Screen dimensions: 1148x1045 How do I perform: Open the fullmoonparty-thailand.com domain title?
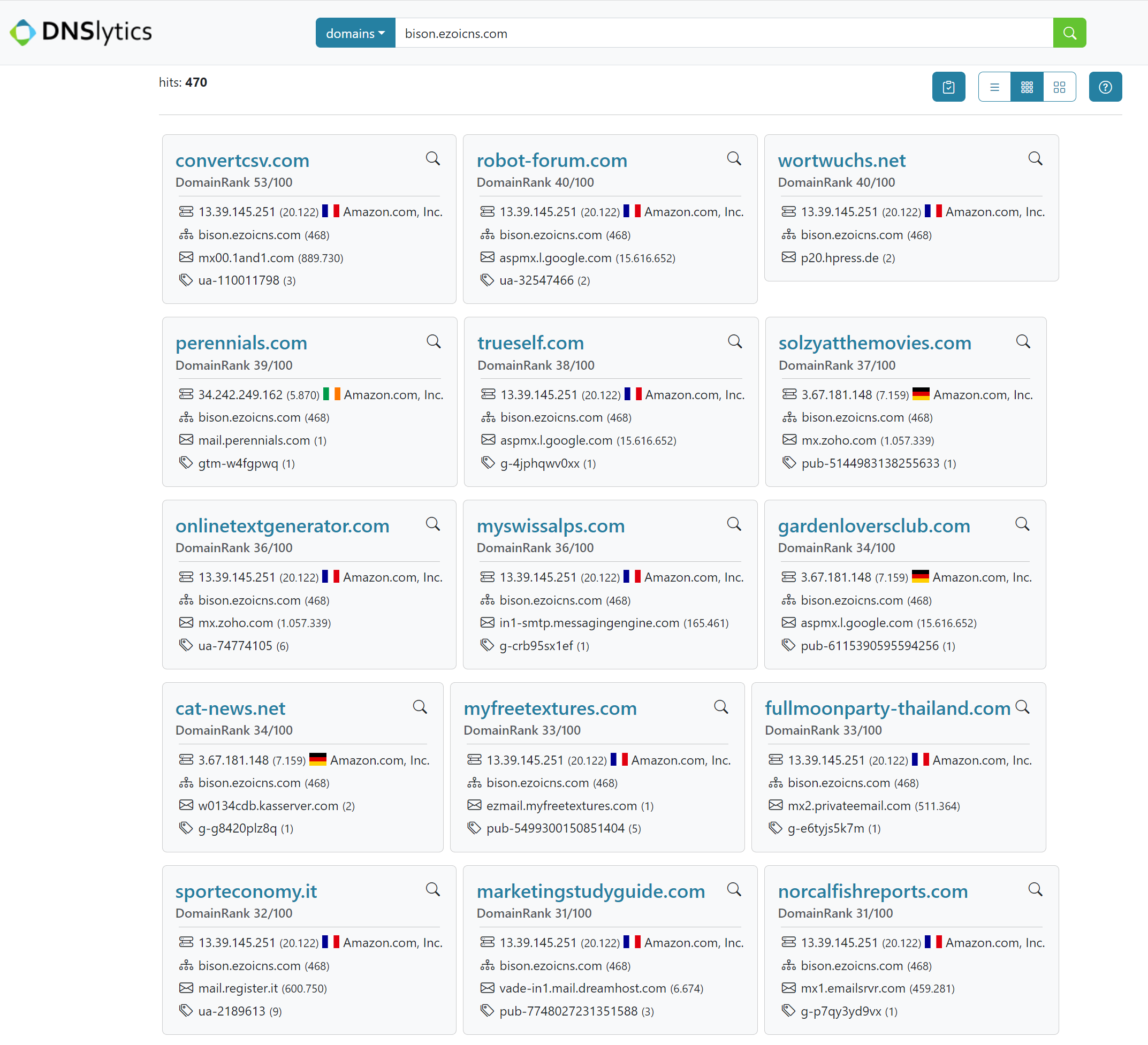pyautogui.click(x=887, y=708)
